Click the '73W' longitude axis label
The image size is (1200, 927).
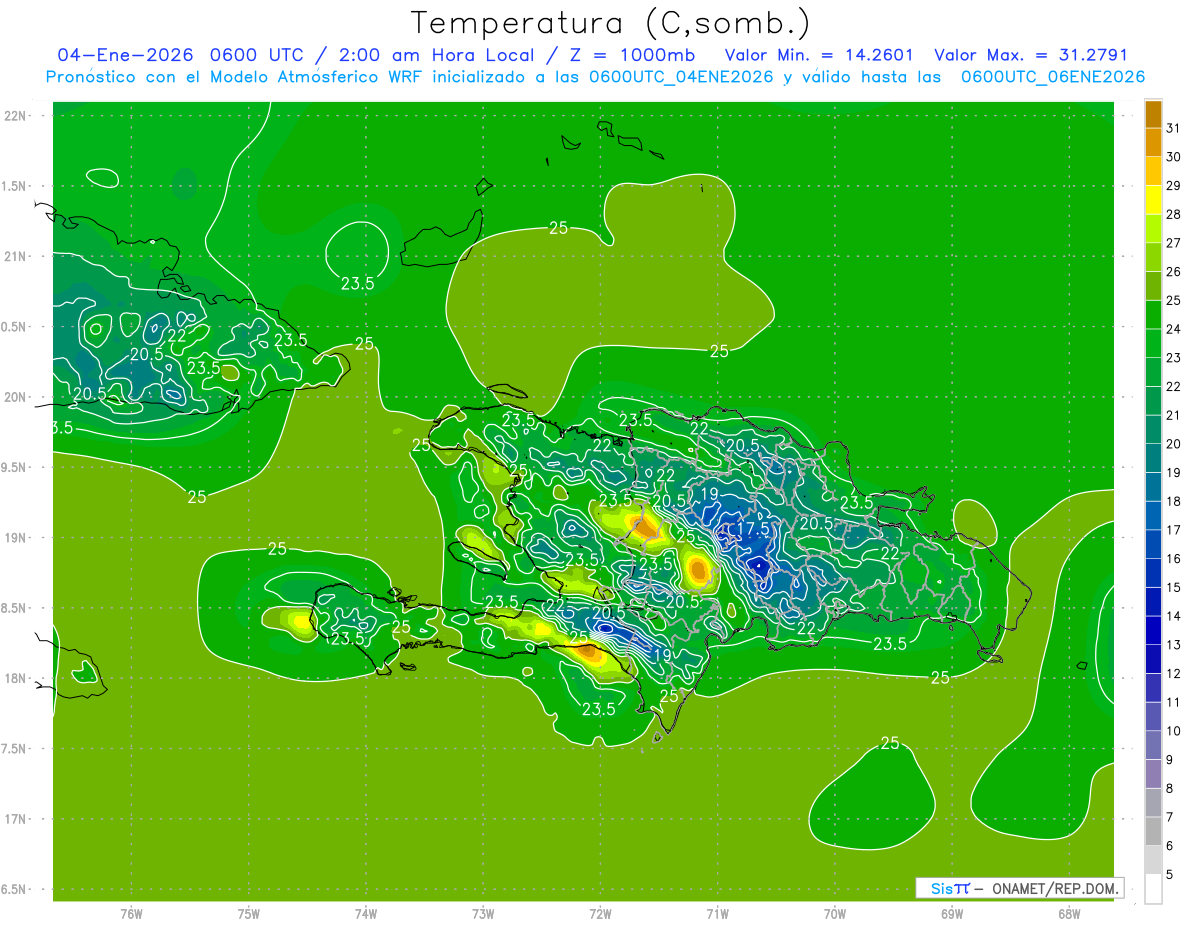coord(483,913)
